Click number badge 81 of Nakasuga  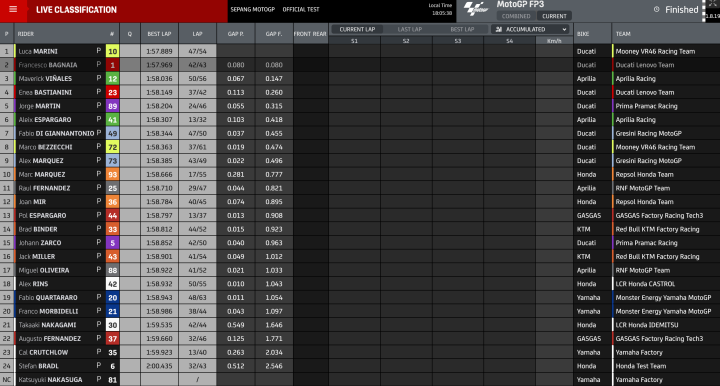click(x=112, y=380)
